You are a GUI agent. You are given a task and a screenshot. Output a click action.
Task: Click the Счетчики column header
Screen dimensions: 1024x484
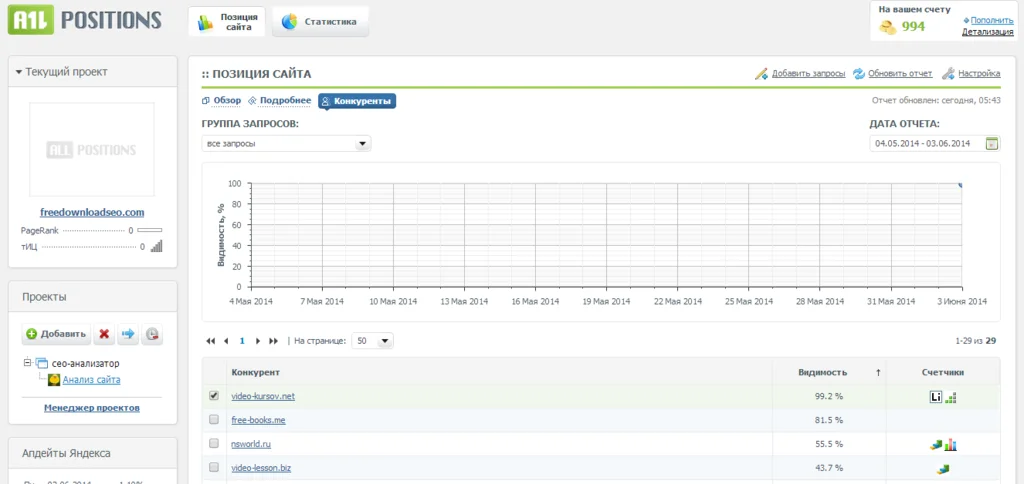point(943,372)
